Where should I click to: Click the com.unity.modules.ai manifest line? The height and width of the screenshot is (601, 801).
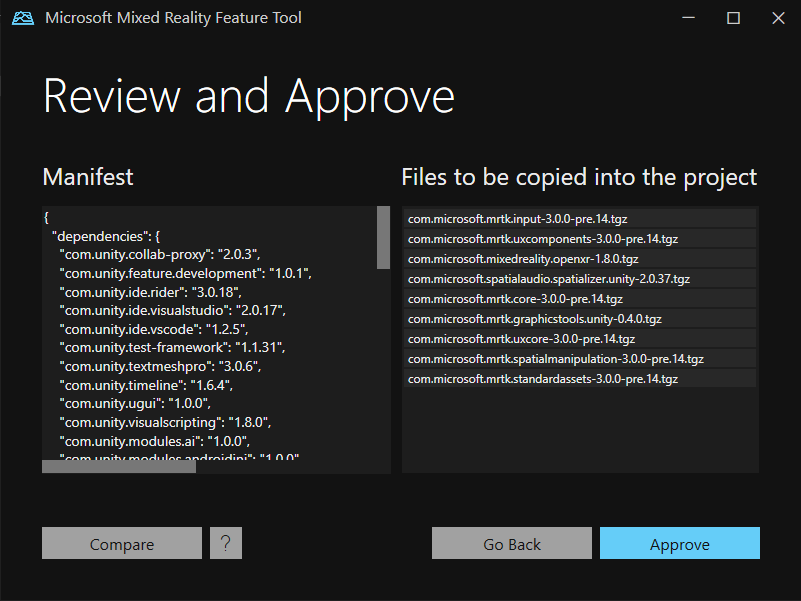click(x=155, y=441)
